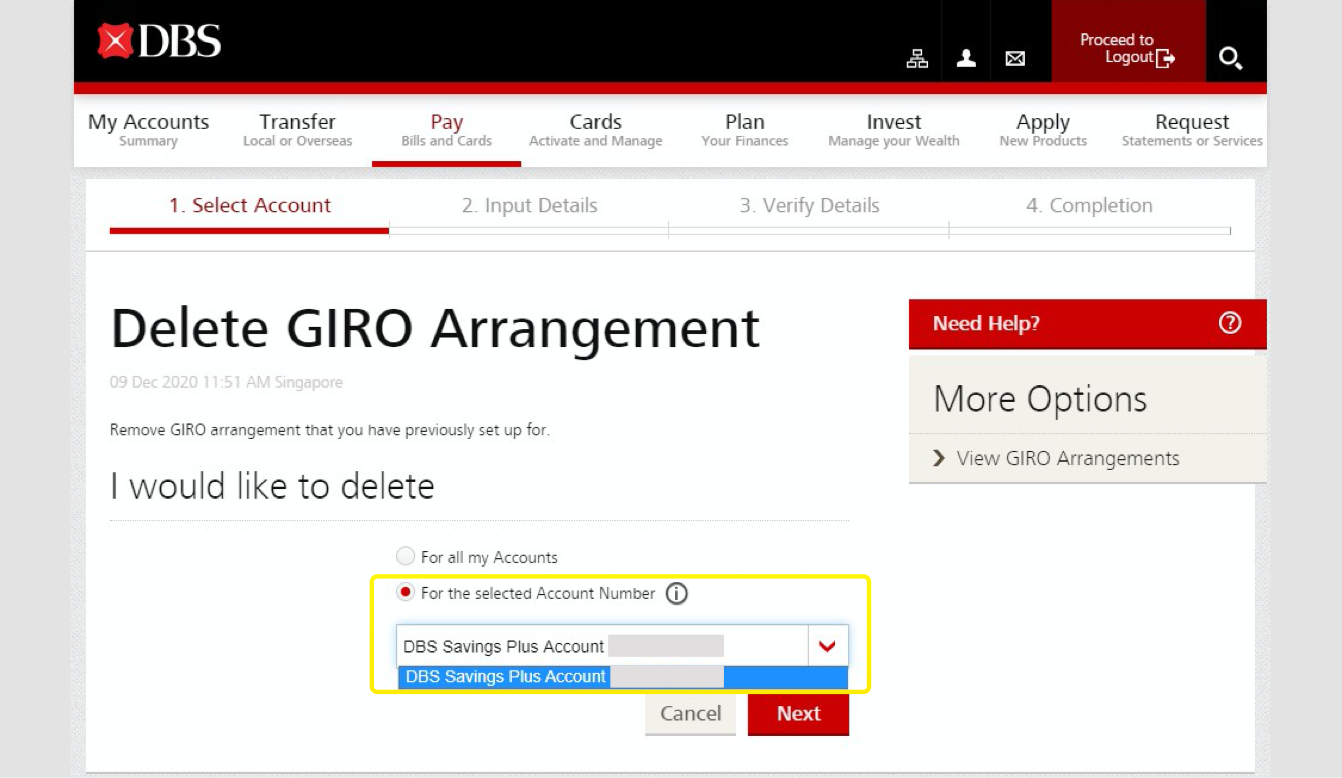Click the search magnifier icon

coord(1230,58)
